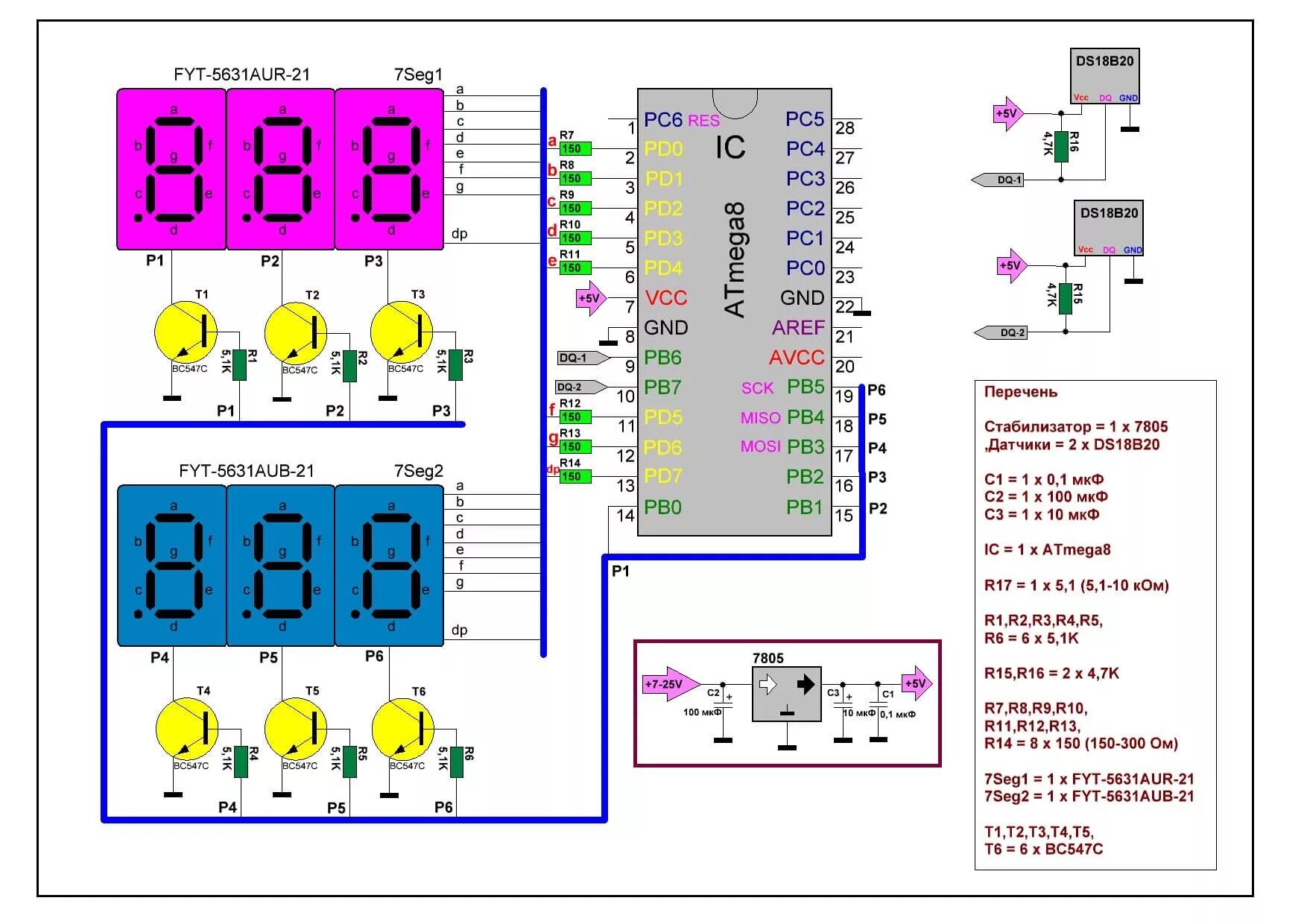Click transistor T1 symbol
Screen dimensions: 1307x924
pyautogui.click(x=186, y=332)
